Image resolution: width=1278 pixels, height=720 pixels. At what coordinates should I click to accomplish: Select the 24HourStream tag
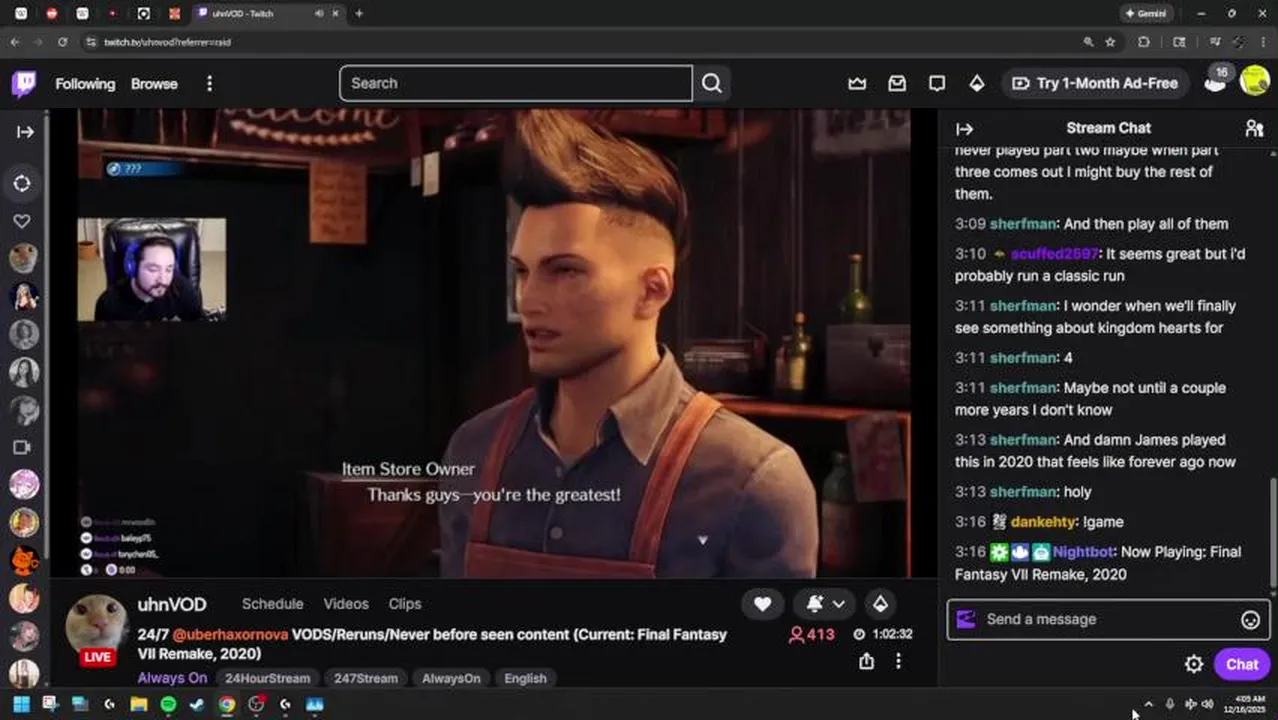coord(267,678)
